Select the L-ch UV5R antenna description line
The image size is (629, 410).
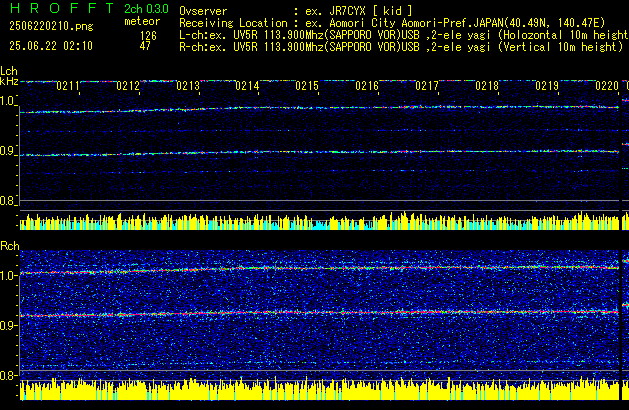[x=404, y=35]
